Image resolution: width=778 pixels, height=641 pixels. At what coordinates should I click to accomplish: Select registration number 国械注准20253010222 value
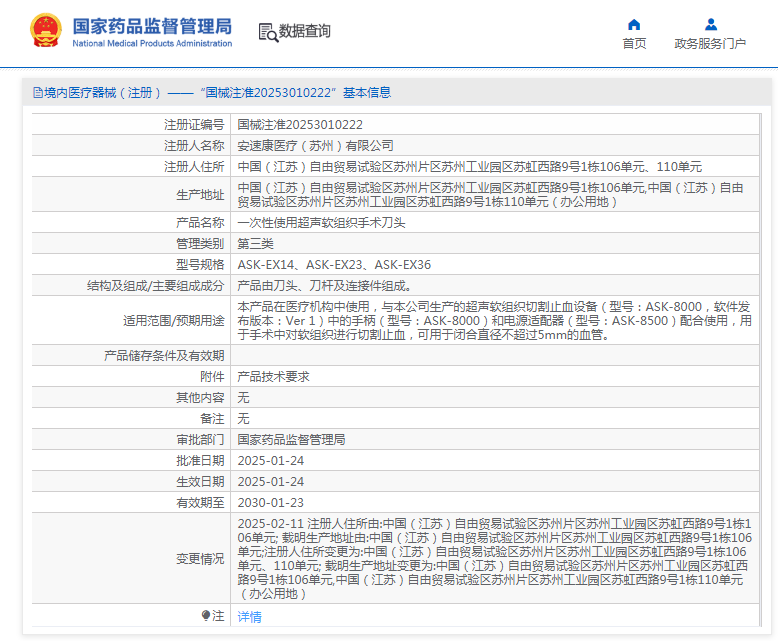click(x=300, y=125)
